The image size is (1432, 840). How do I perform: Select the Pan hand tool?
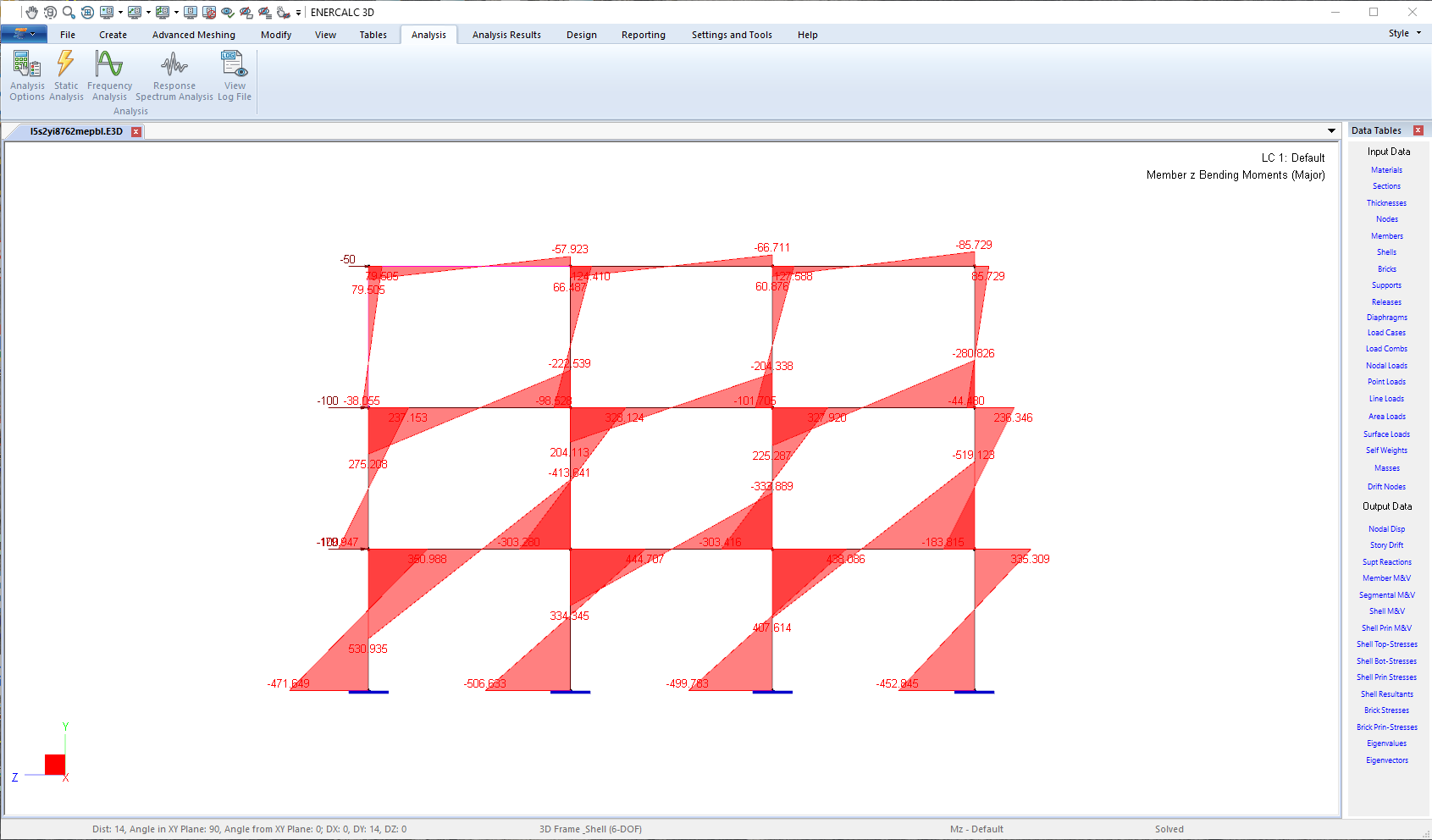31,12
